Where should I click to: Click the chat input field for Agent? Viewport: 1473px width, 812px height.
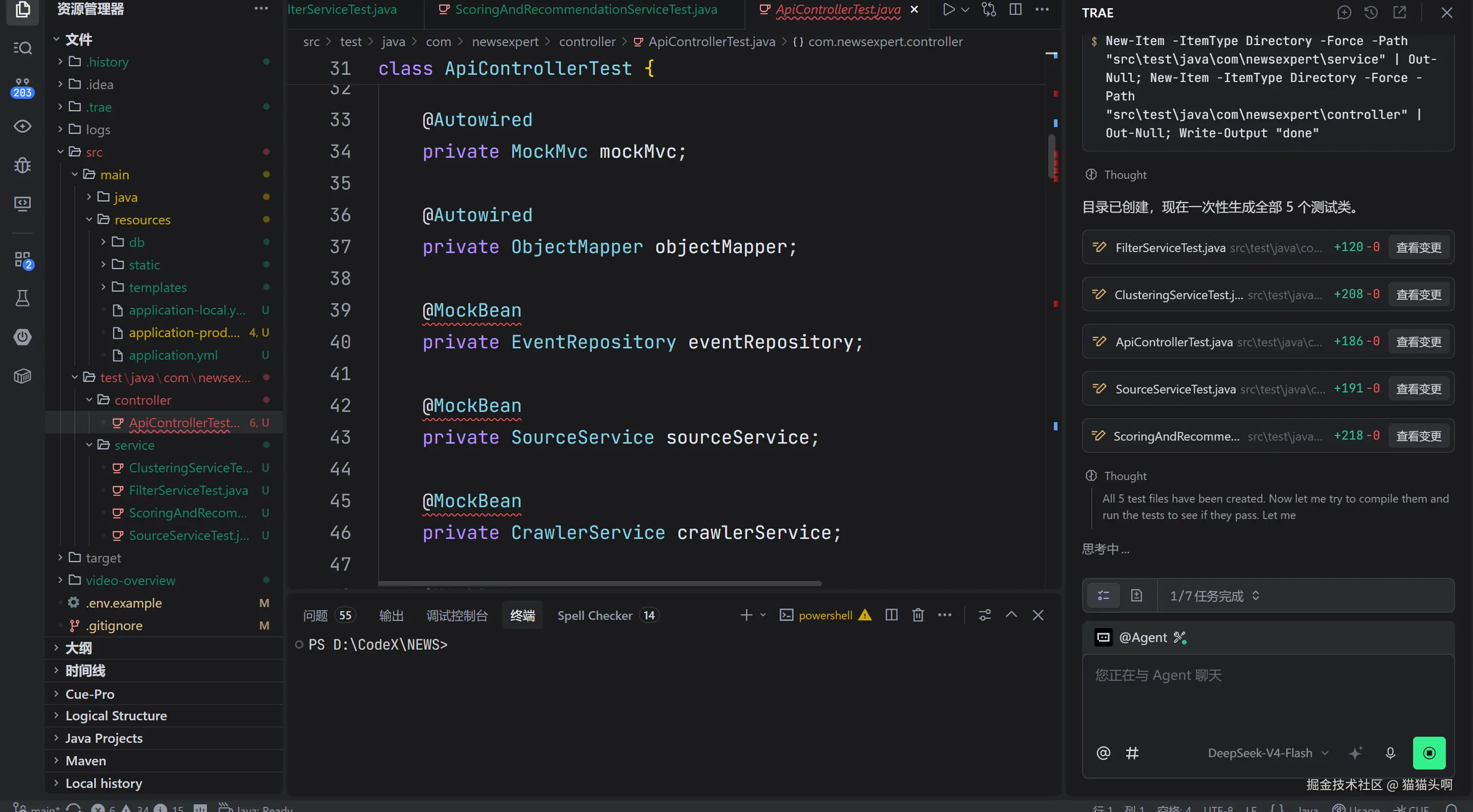(x=1268, y=695)
